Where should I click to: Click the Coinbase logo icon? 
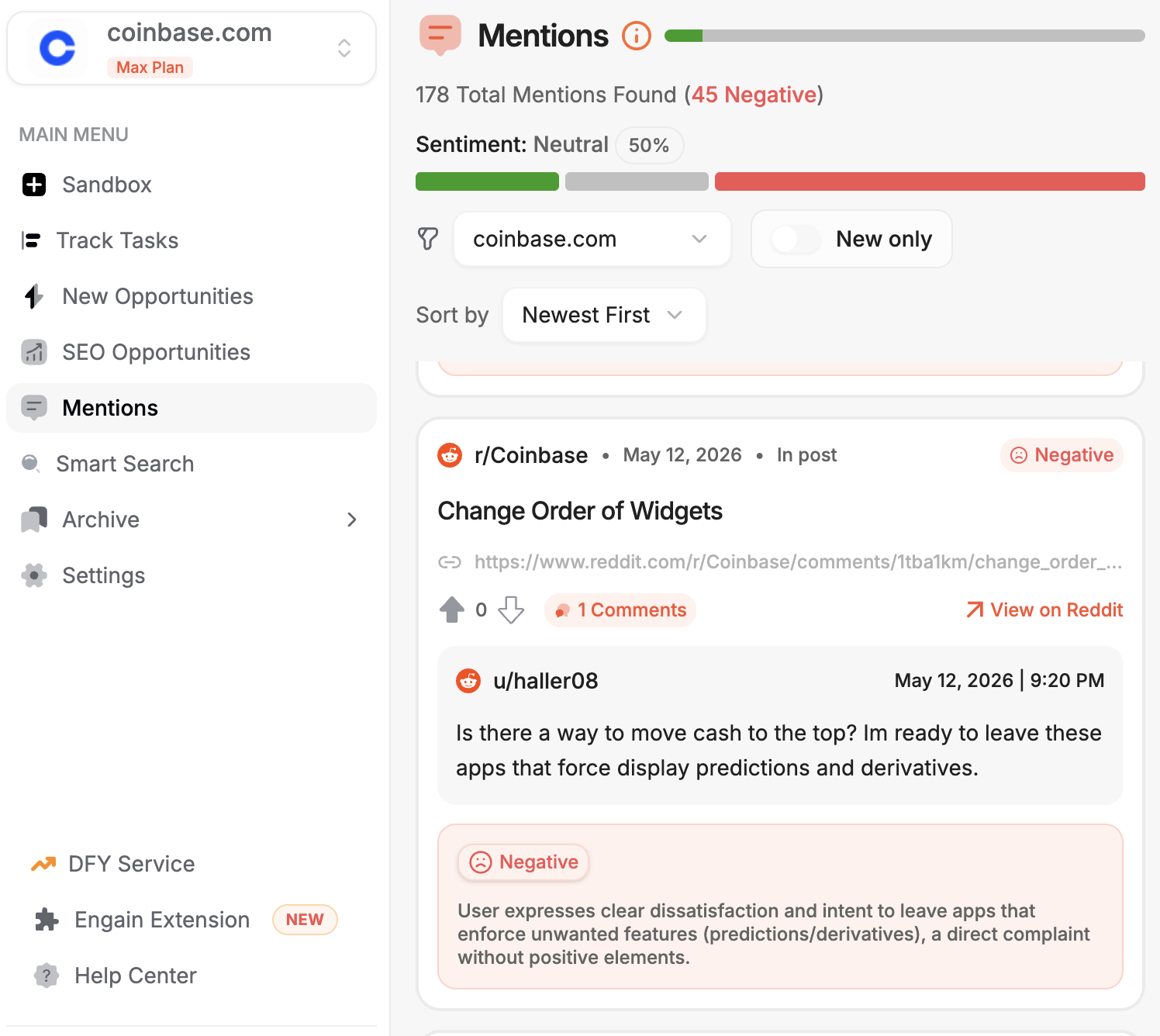tap(57, 48)
